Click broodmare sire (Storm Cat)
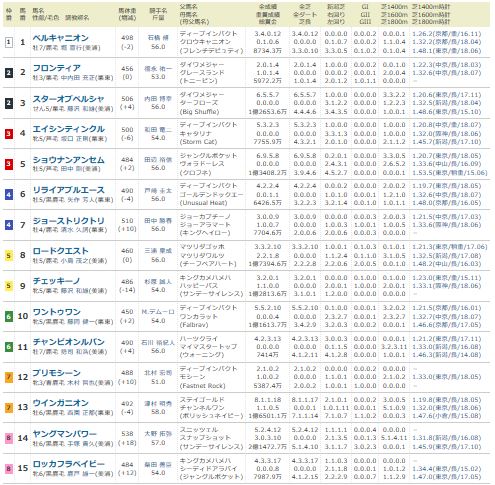 (x=198, y=142)
